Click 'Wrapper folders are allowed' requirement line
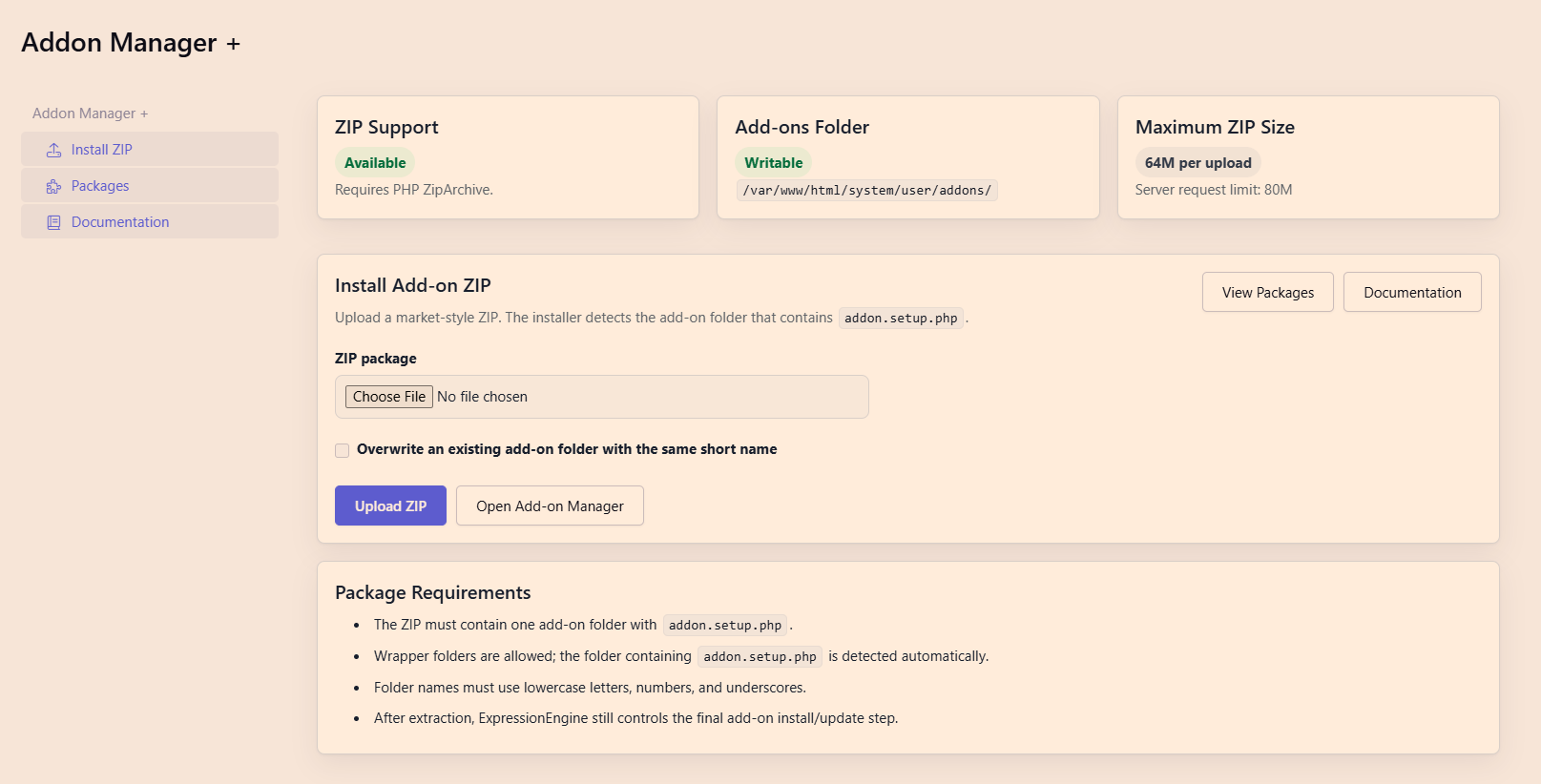This screenshot has height=784, width=1541. 681,656
